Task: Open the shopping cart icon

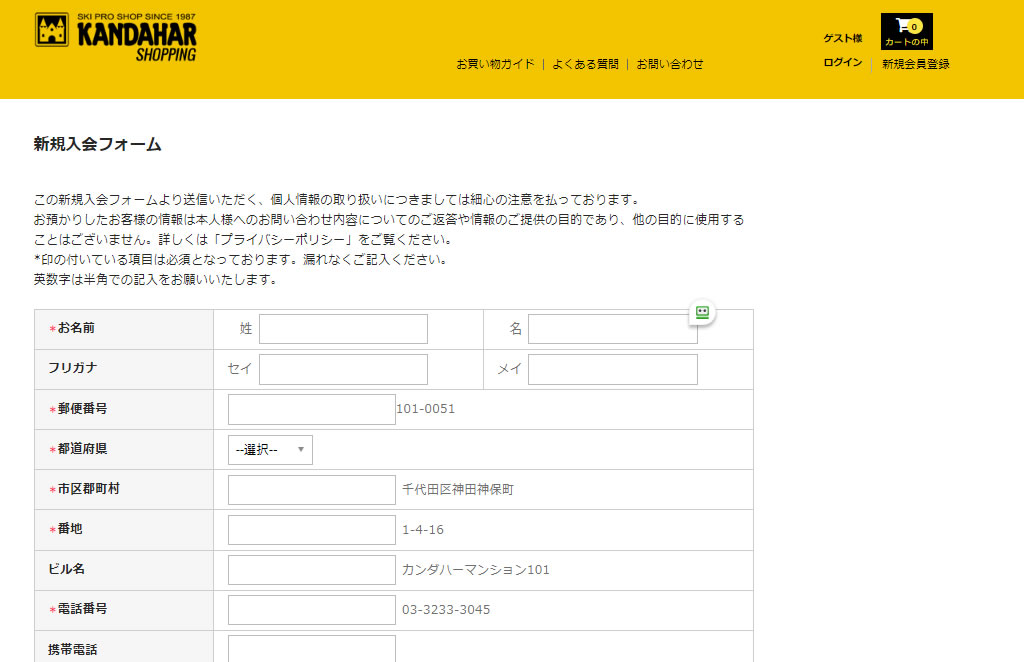Action: click(x=906, y=31)
